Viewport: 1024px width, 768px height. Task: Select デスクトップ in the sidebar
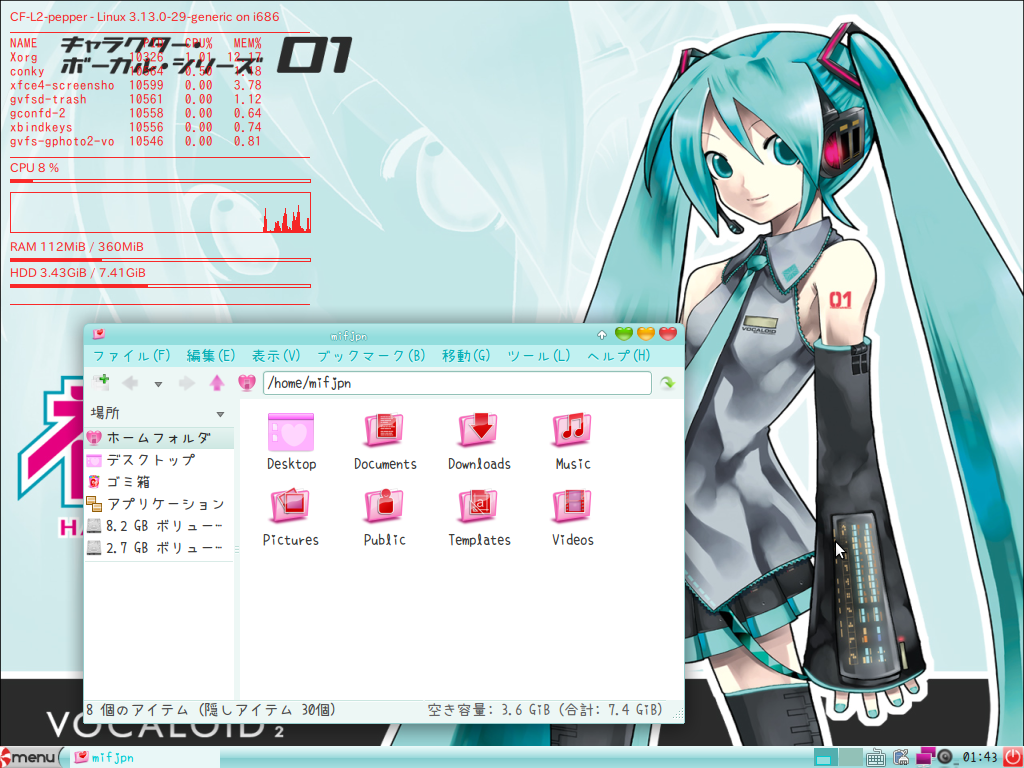[159, 460]
